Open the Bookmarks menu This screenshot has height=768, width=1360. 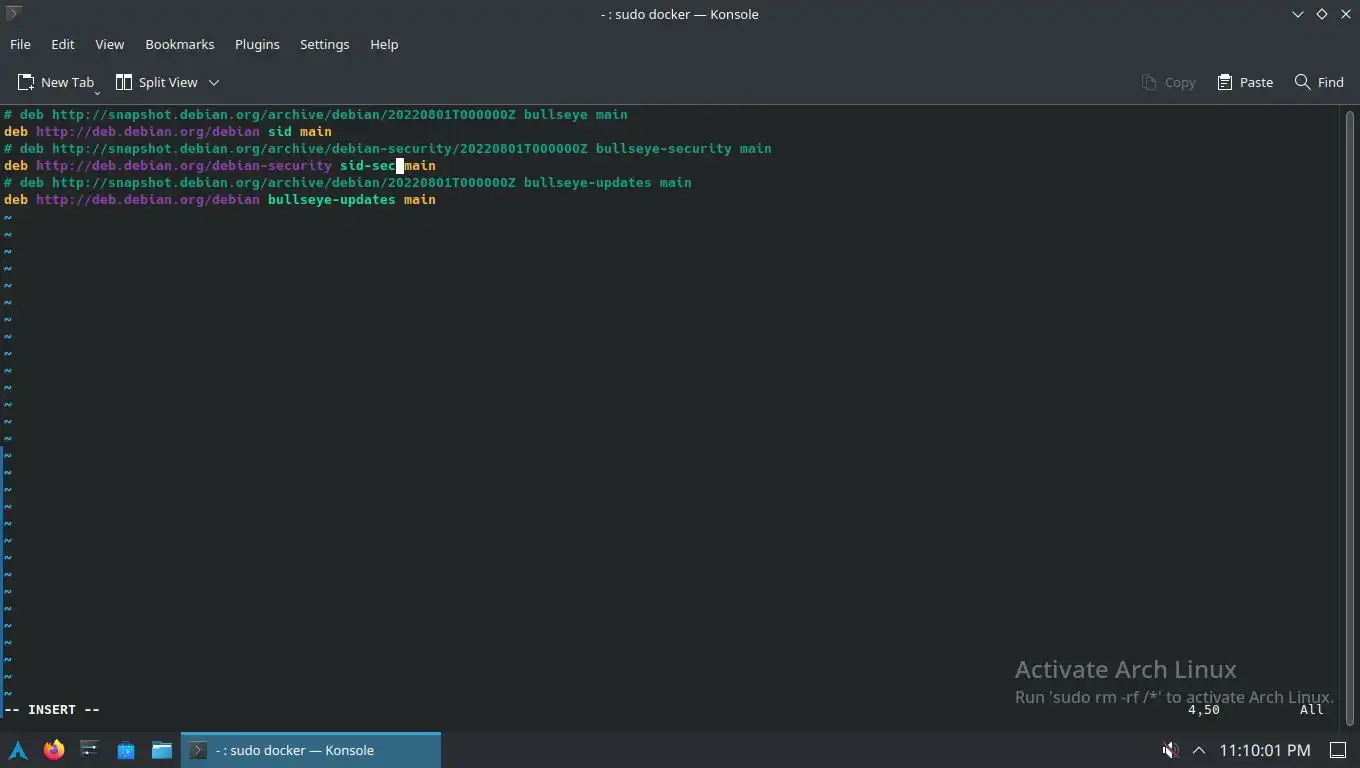coord(179,44)
